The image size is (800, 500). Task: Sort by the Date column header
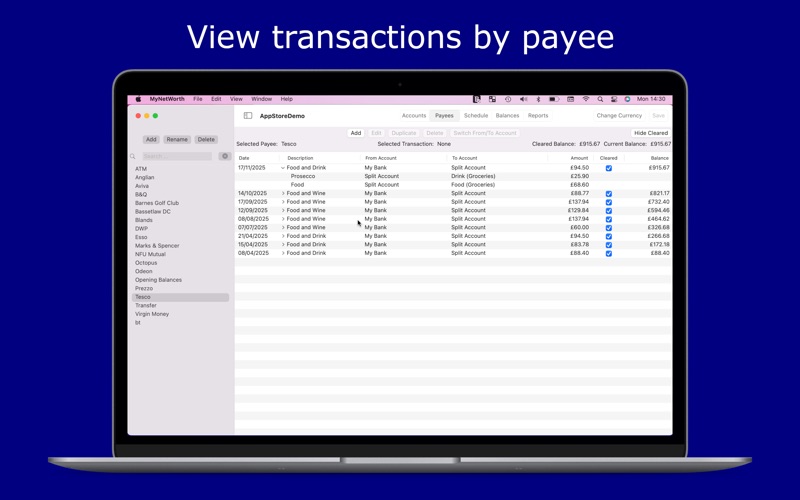(244, 158)
